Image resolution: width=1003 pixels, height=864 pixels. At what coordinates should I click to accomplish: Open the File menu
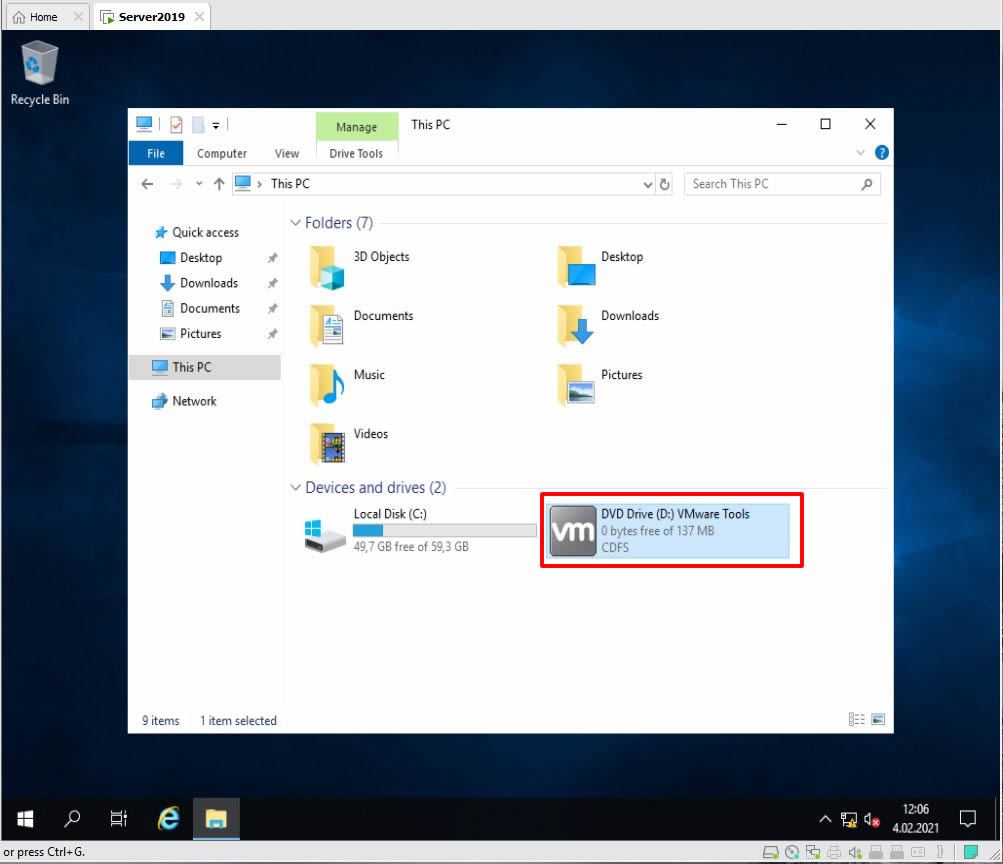[x=155, y=153]
